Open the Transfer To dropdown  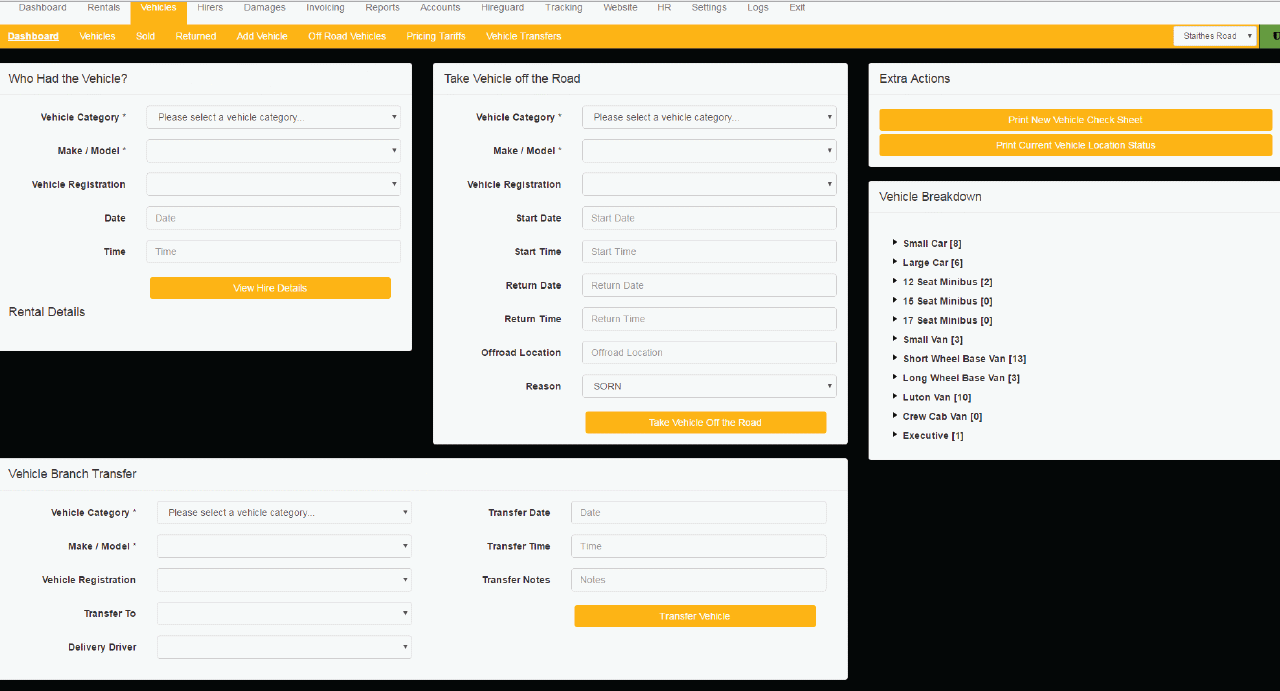coord(284,613)
